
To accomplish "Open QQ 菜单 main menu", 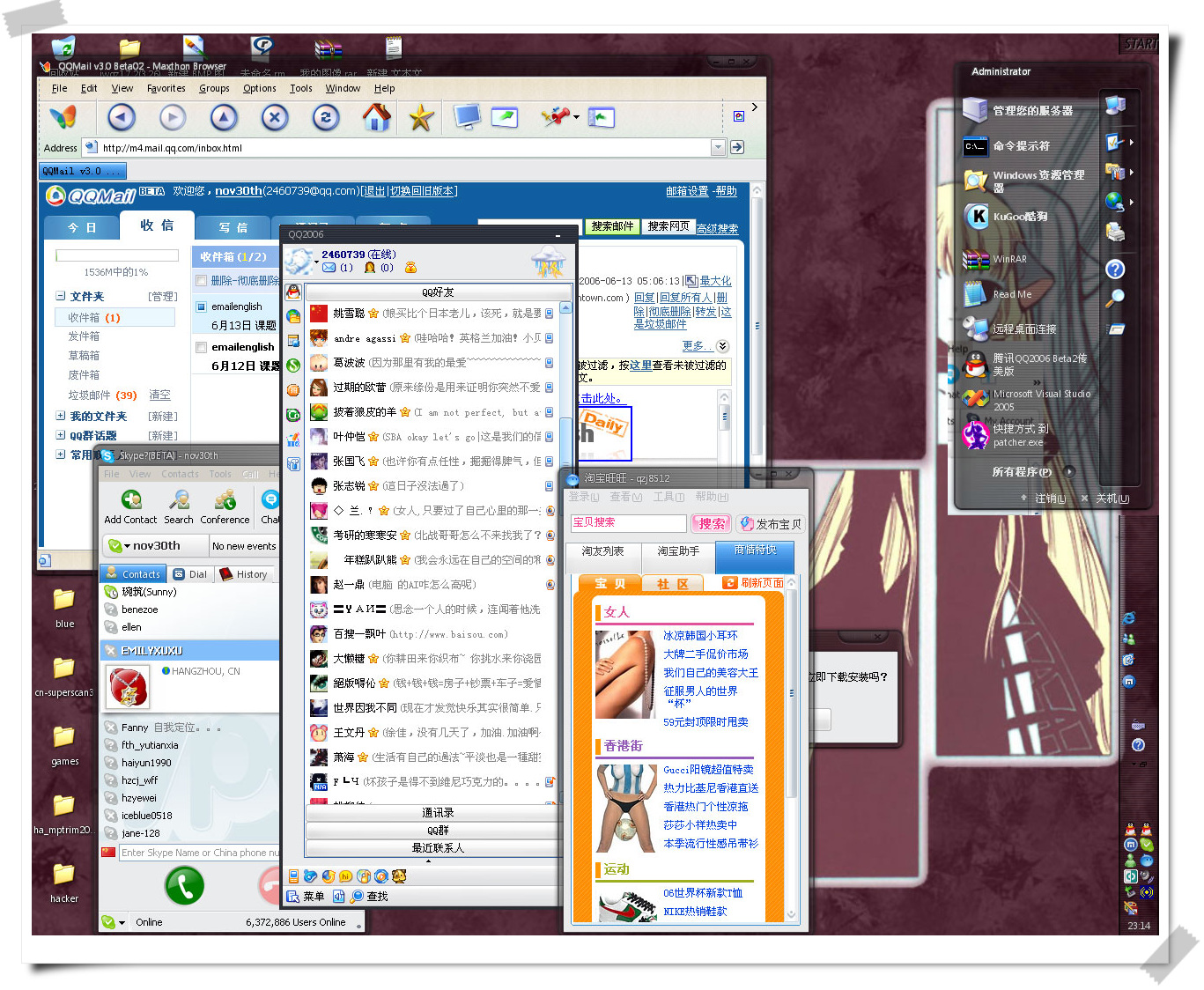I will (x=306, y=897).
